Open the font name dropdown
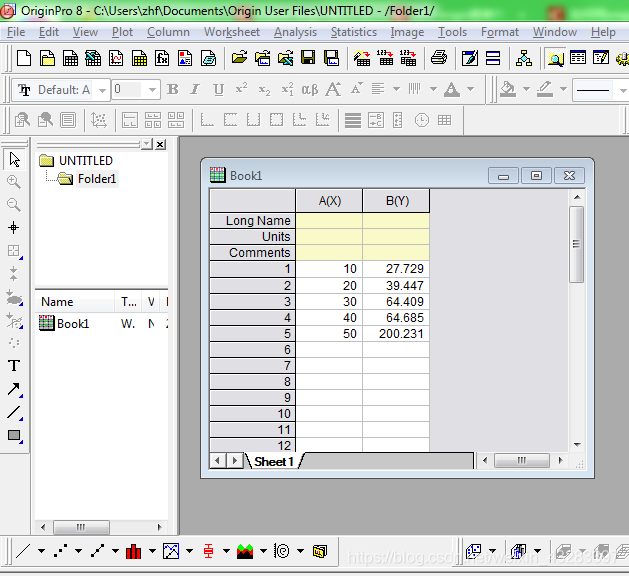The height and width of the screenshot is (576, 629). pos(103,90)
